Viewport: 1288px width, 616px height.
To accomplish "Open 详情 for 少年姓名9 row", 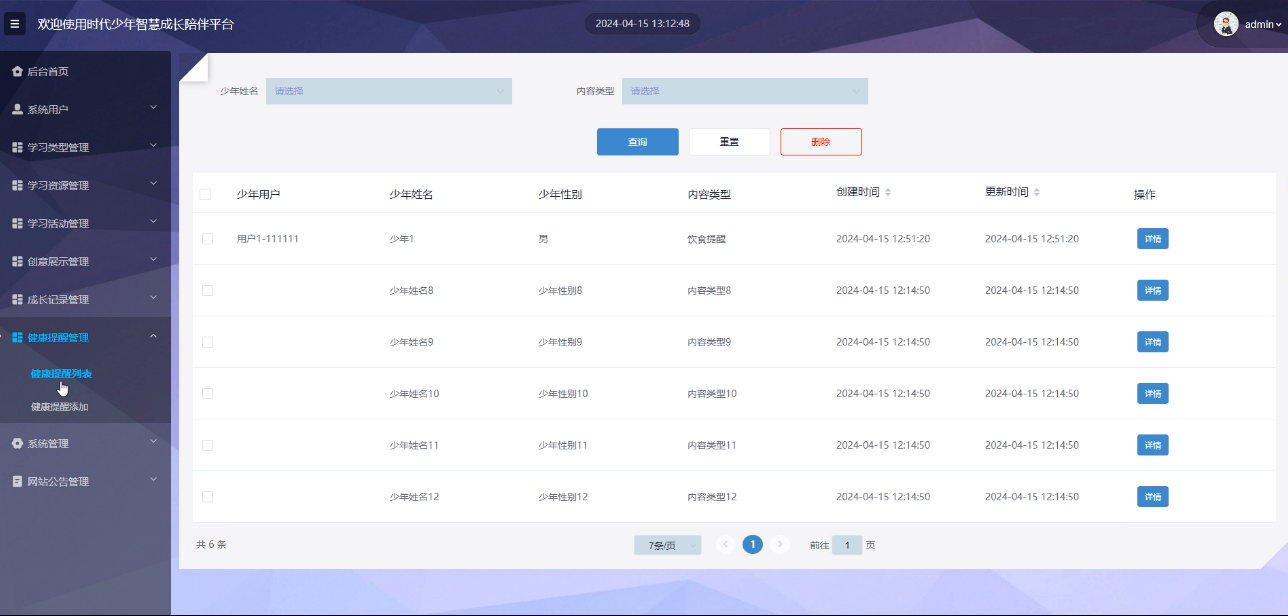I will click(1153, 342).
